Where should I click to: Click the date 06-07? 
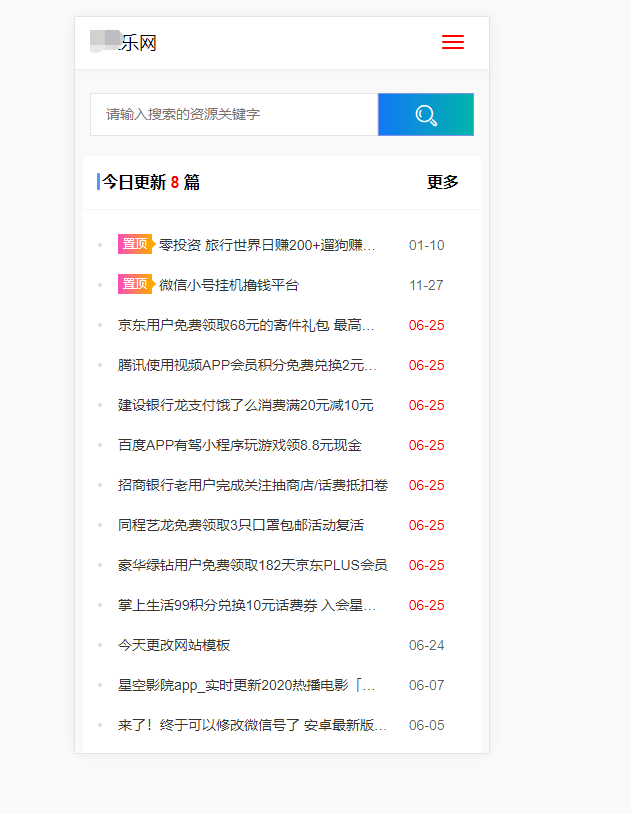[426, 685]
